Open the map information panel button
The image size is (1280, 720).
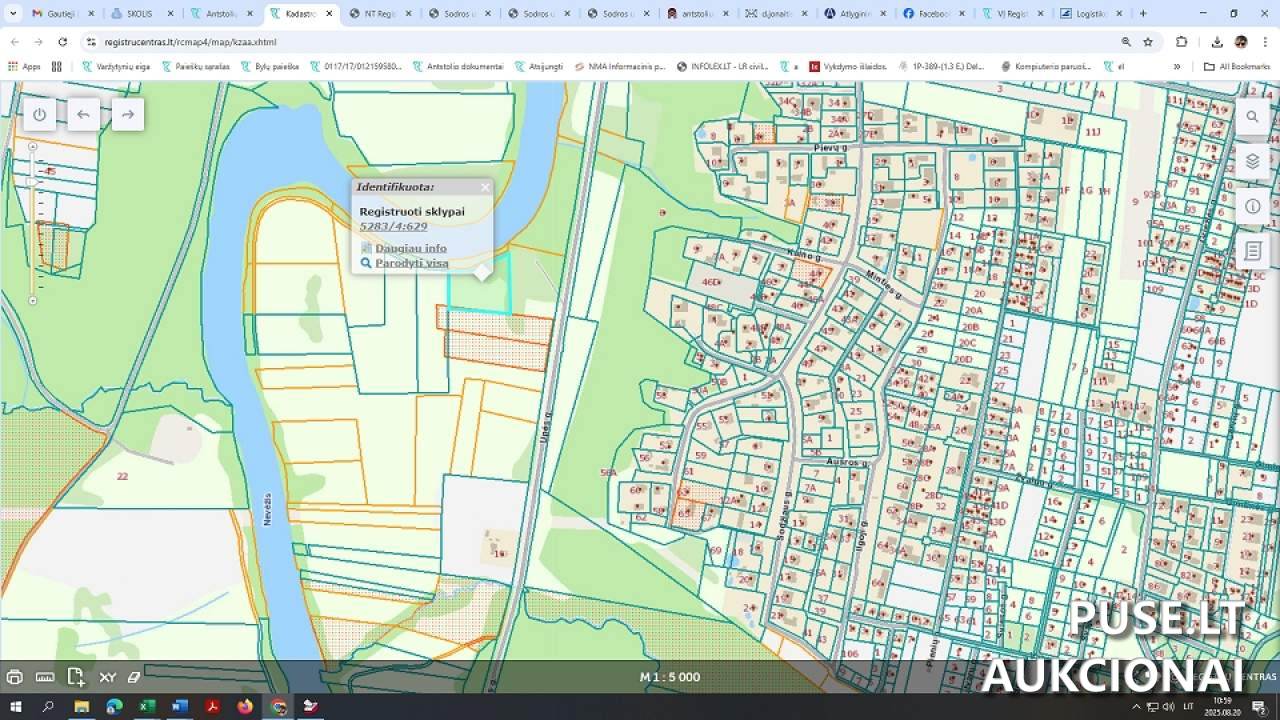coord(1252,206)
